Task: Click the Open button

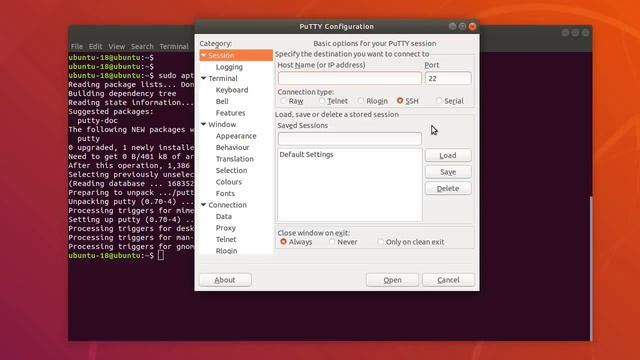Action: pyautogui.click(x=392, y=280)
